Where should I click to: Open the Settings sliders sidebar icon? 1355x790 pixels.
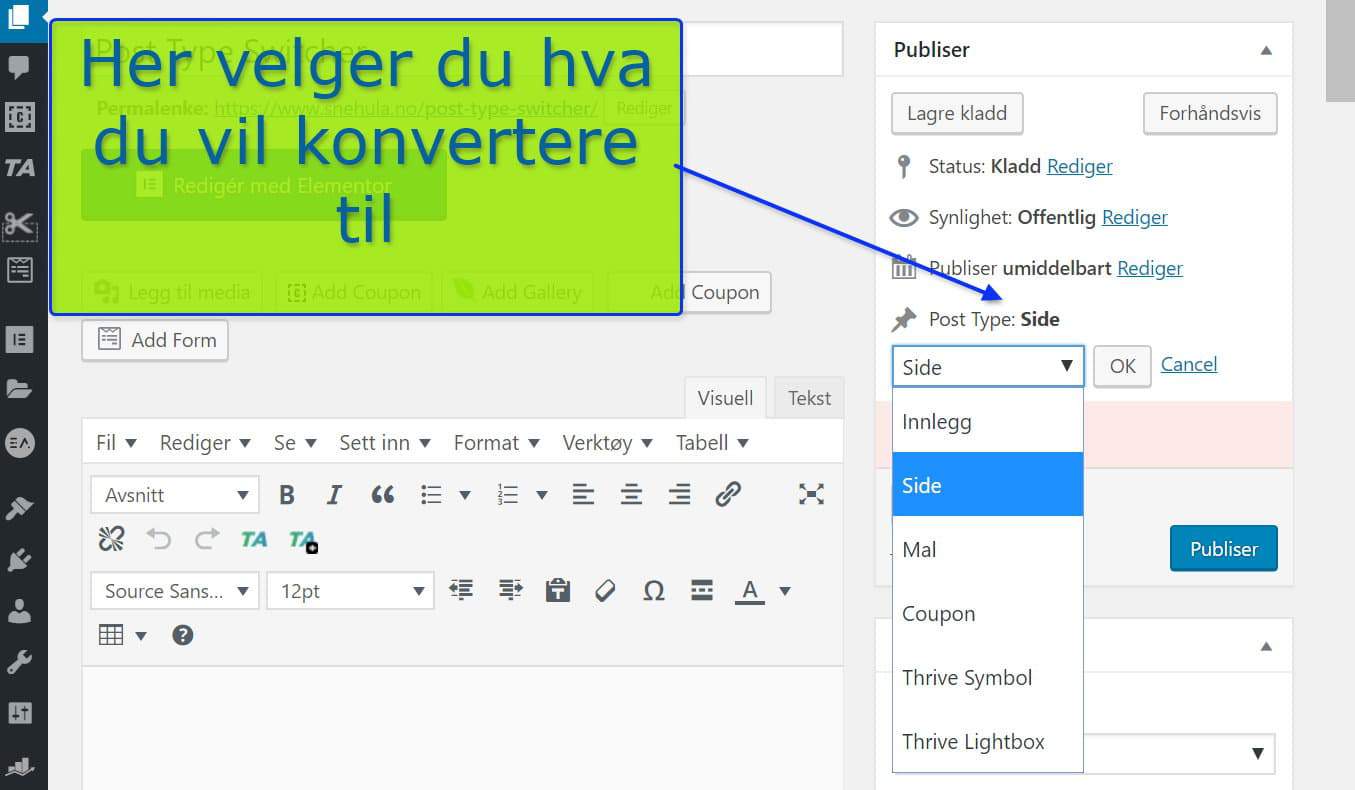pos(19,713)
